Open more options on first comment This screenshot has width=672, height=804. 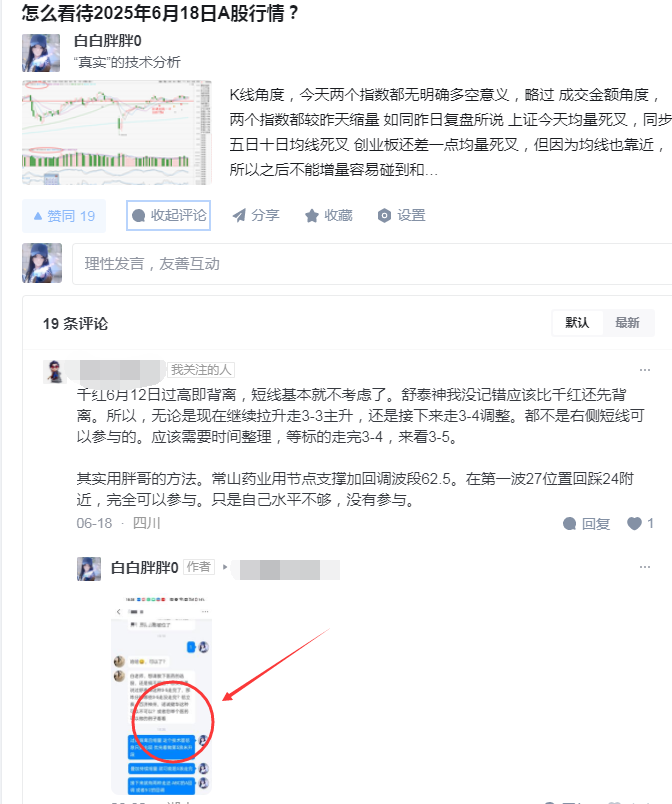[645, 370]
